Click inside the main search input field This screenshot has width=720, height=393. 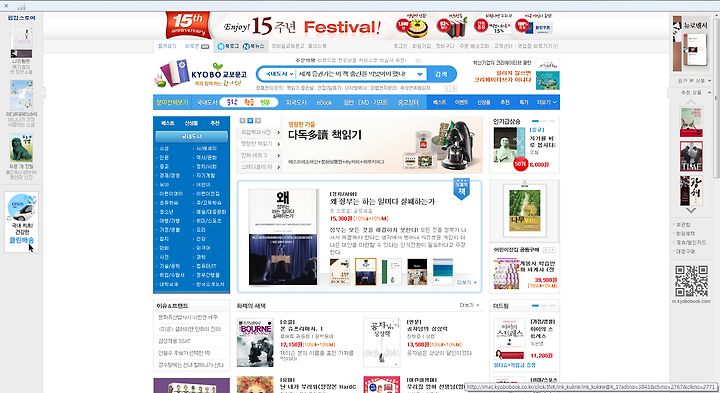click(x=355, y=74)
